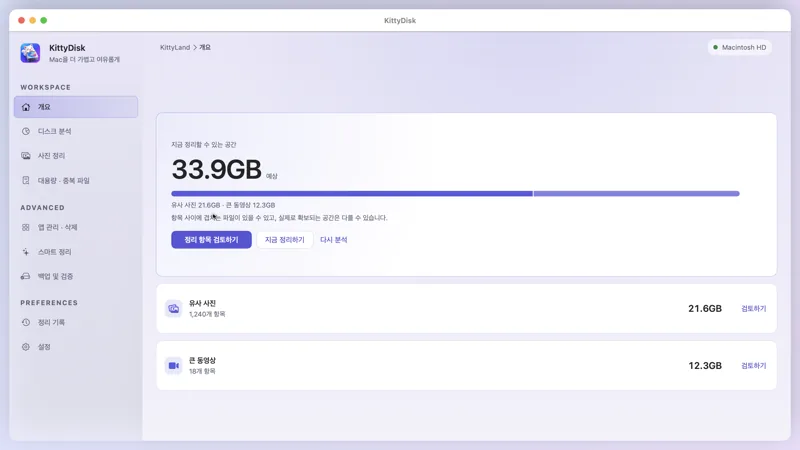The height and width of the screenshot is (450, 800).
Task: Click the WORKSPACE section header
Action: coord(45,87)
